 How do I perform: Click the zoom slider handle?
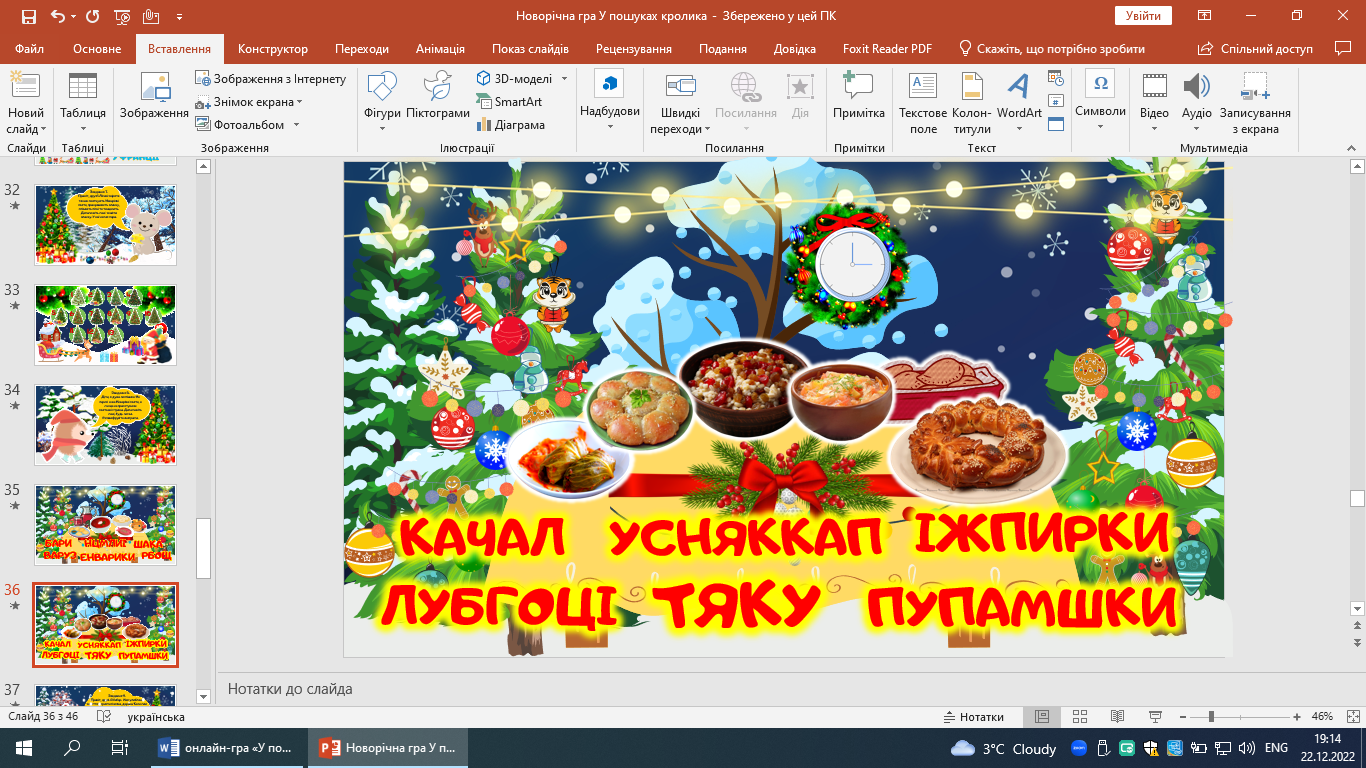tap(1211, 717)
